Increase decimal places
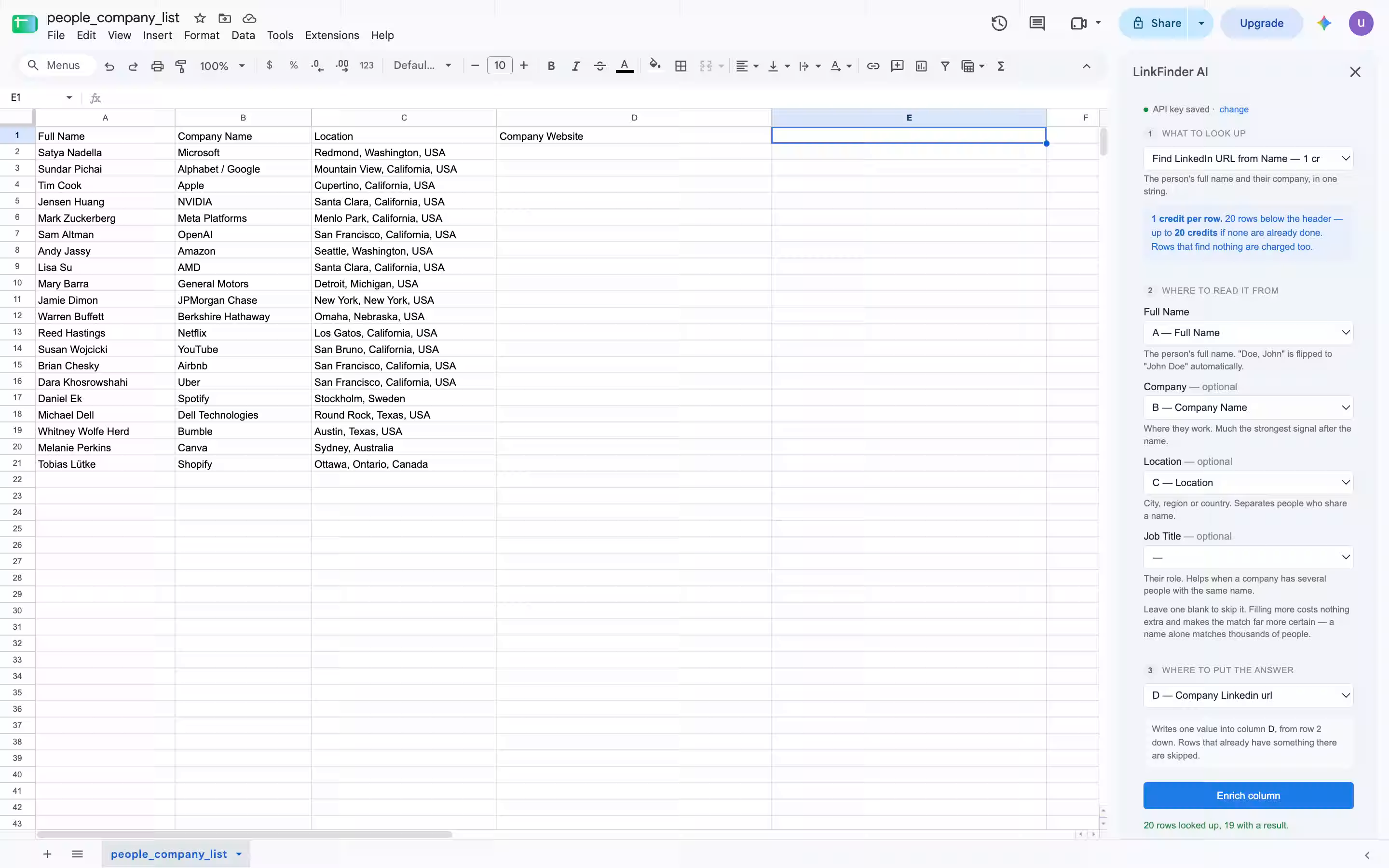Screen dimensions: 1389x868 342,66
